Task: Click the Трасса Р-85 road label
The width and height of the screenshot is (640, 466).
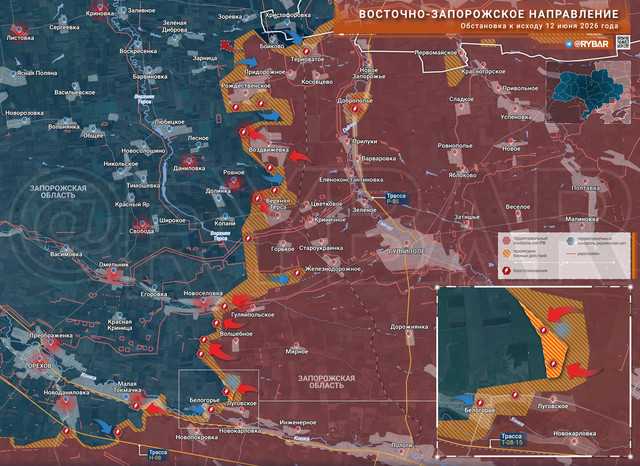Action: point(396,198)
